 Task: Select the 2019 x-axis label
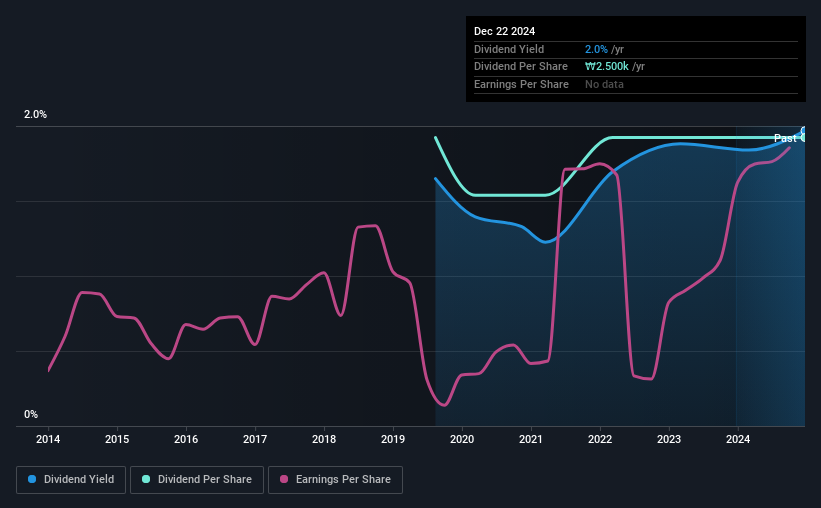(x=393, y=439)
